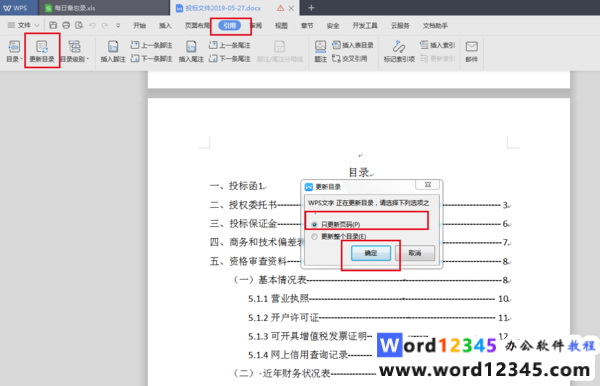Click the Save icon in quick toolbar
This screenshot has width=600, height=386.
[x=53, y=25]
